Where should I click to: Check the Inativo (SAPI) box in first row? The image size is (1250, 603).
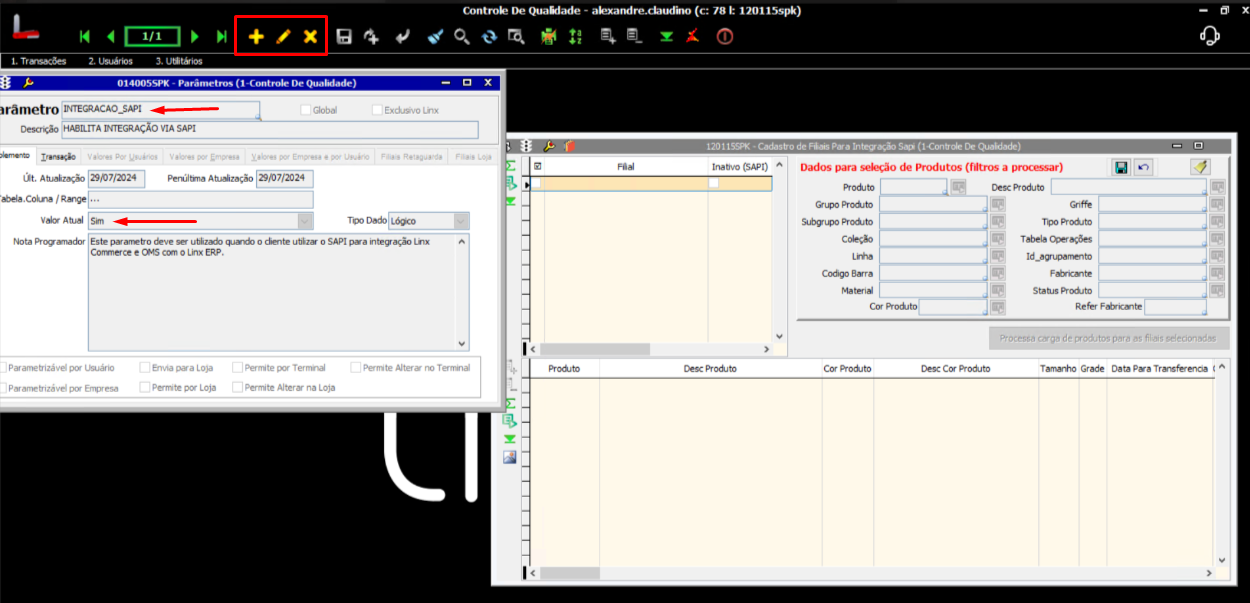(x=714, y=184)
